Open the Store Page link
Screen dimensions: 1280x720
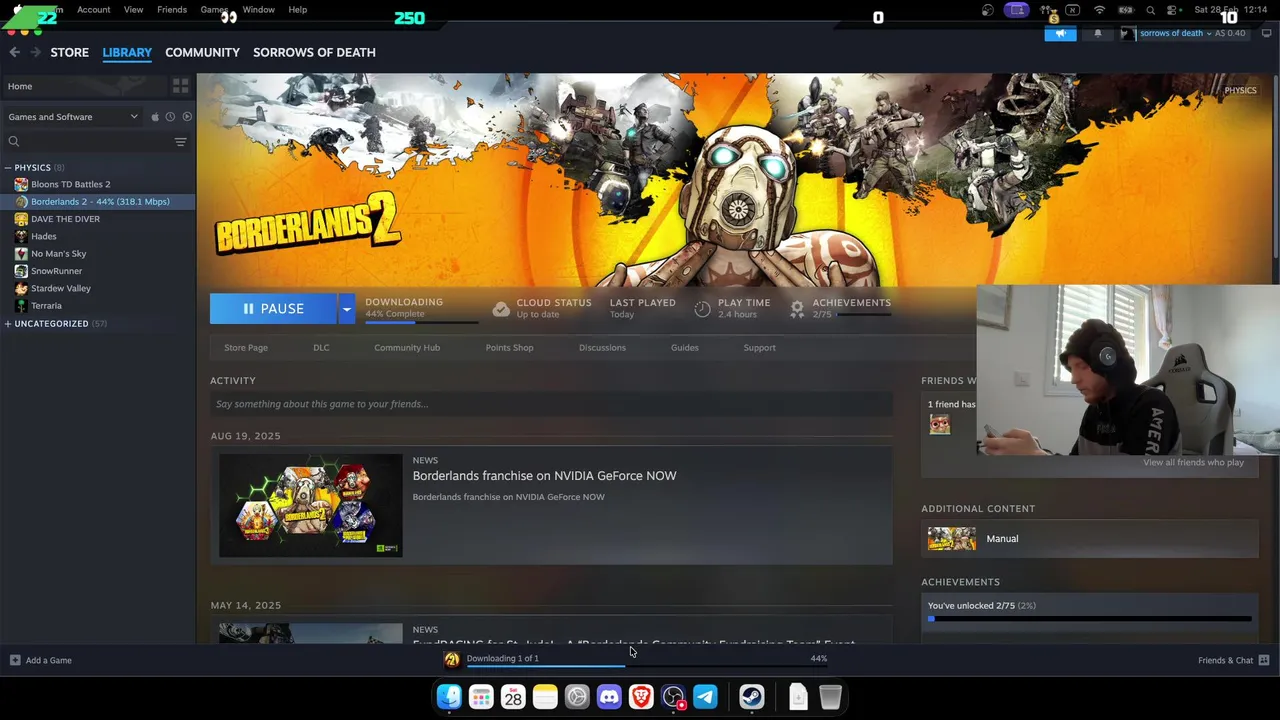pyautogui.click(x=246, y=348)
